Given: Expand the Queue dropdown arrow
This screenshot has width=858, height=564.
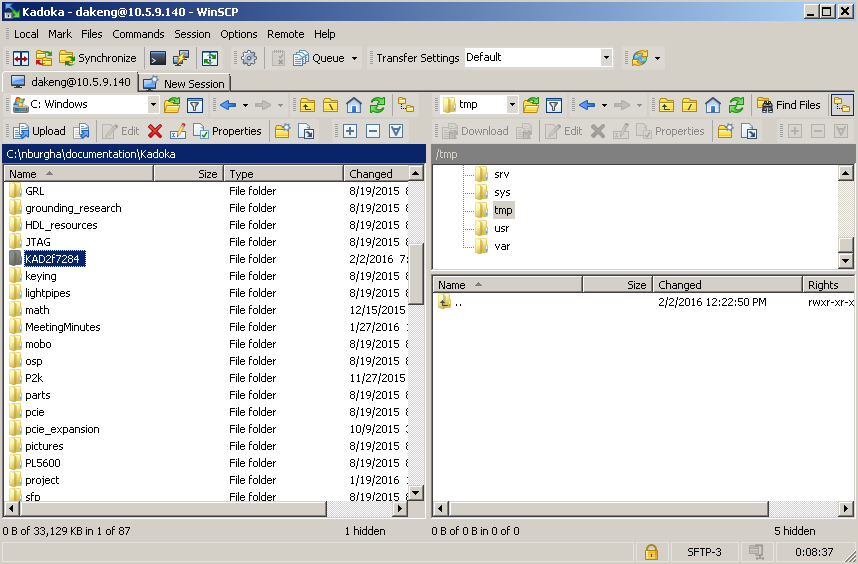Looking at the screenshot, I should pyautogui.click(x=355, y=58).
